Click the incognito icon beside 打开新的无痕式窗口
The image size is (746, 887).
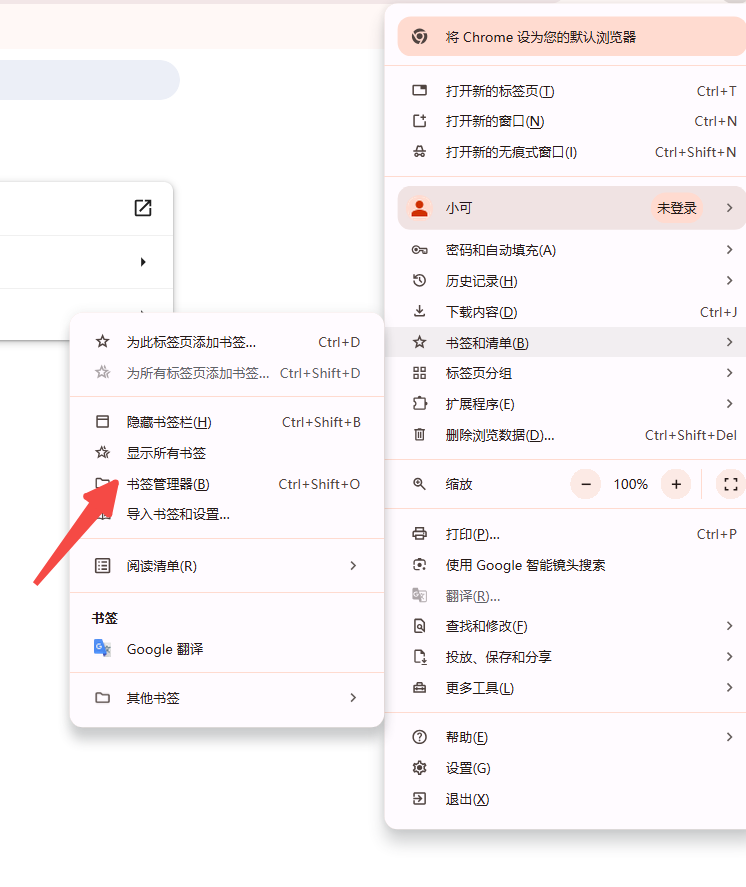pyautogui.click(x=419, y=152)
